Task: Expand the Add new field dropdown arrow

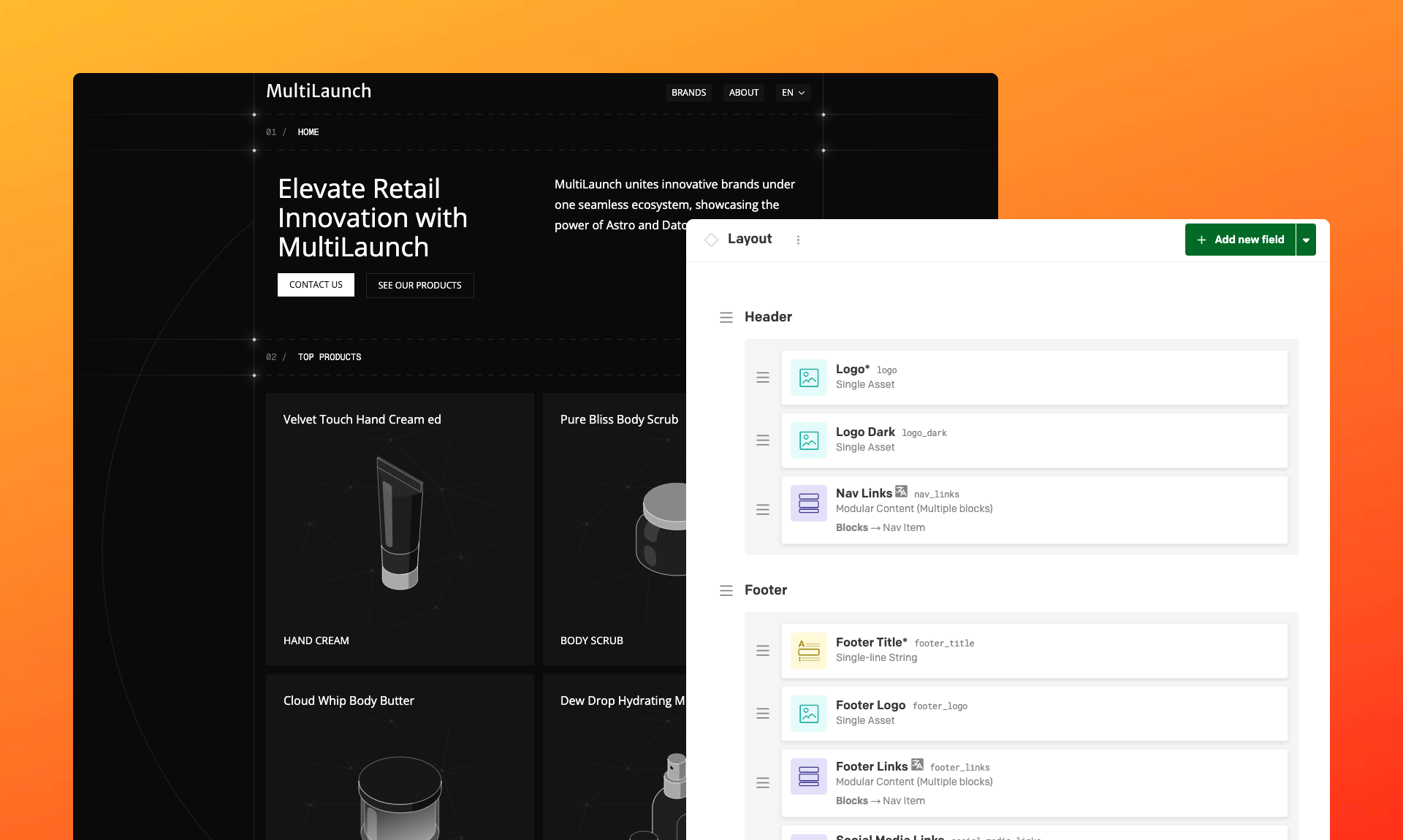Action: point(1306,240)
